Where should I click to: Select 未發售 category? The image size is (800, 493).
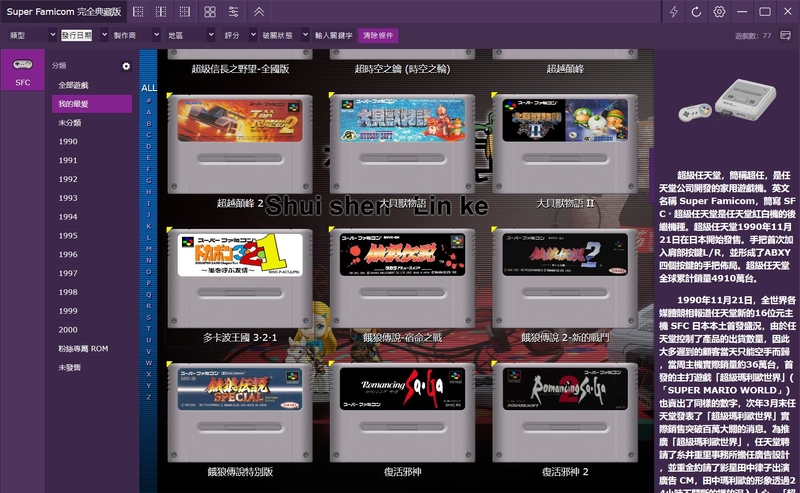point(92,367)
